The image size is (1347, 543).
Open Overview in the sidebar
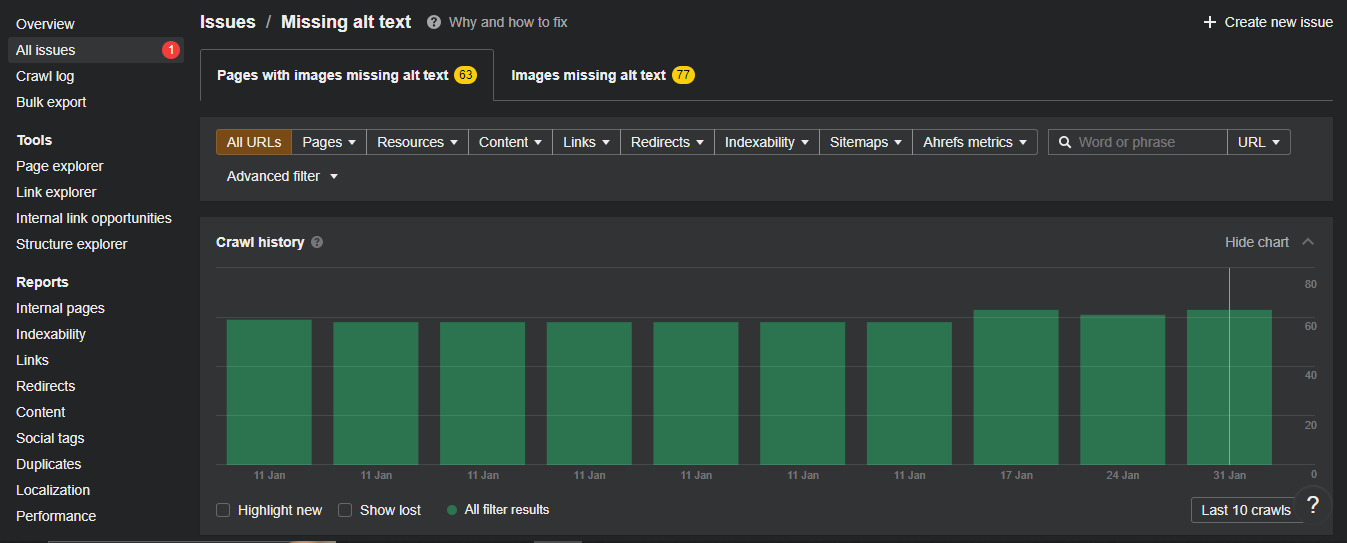(x=45, y=24)
